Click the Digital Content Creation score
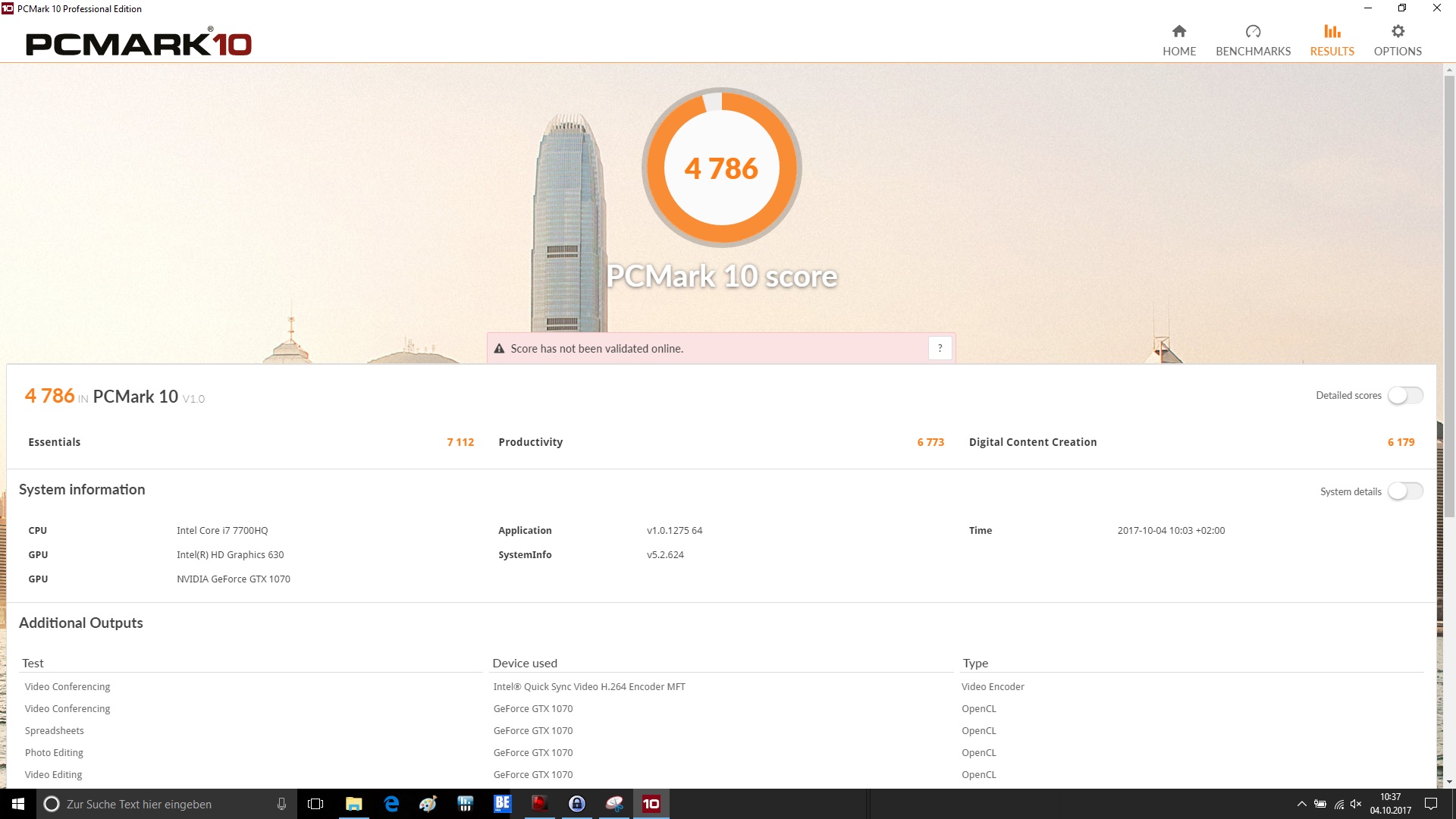The image size is (1456, 819). pos(1400,442)
